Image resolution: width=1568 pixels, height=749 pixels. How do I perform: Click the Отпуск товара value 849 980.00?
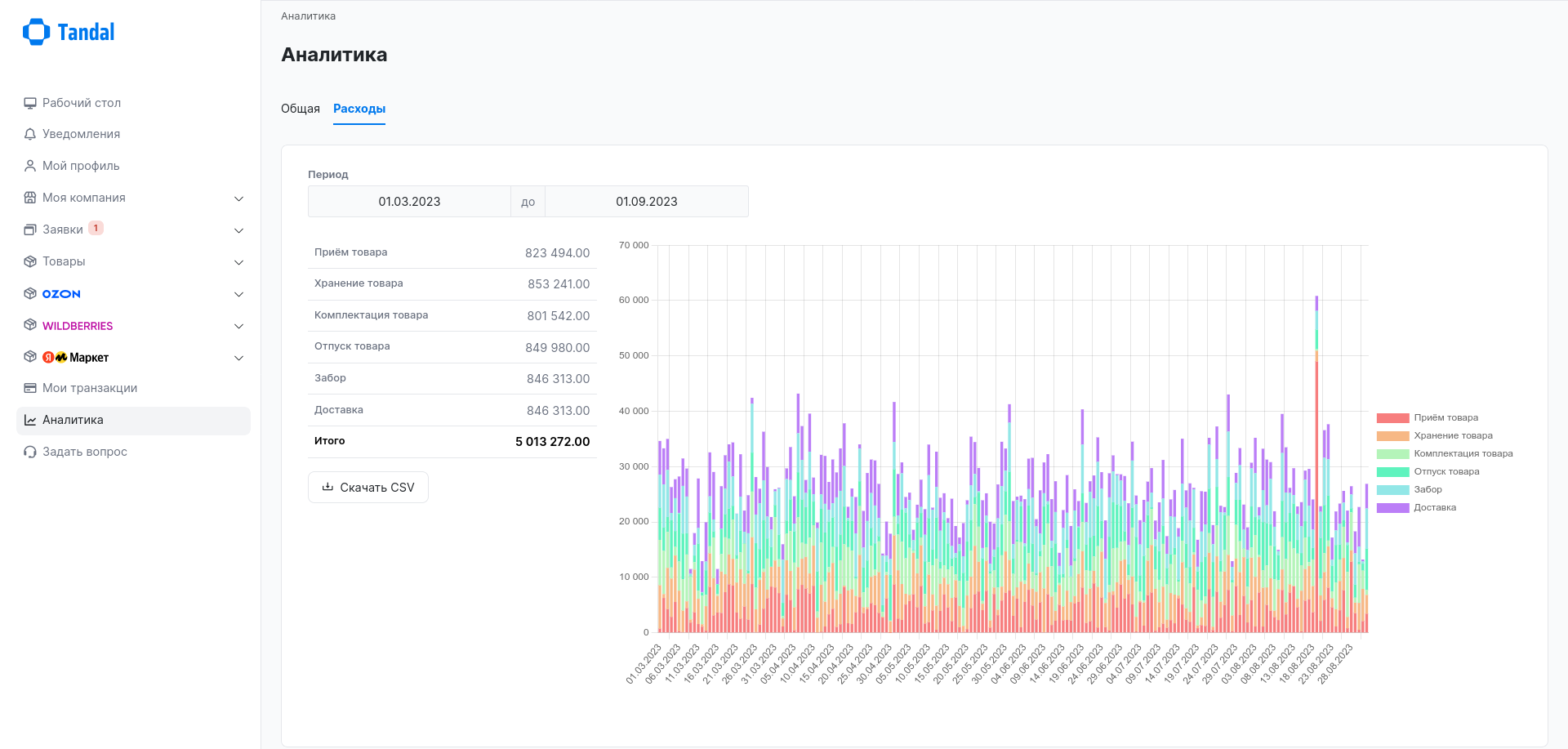coord(557,348)
